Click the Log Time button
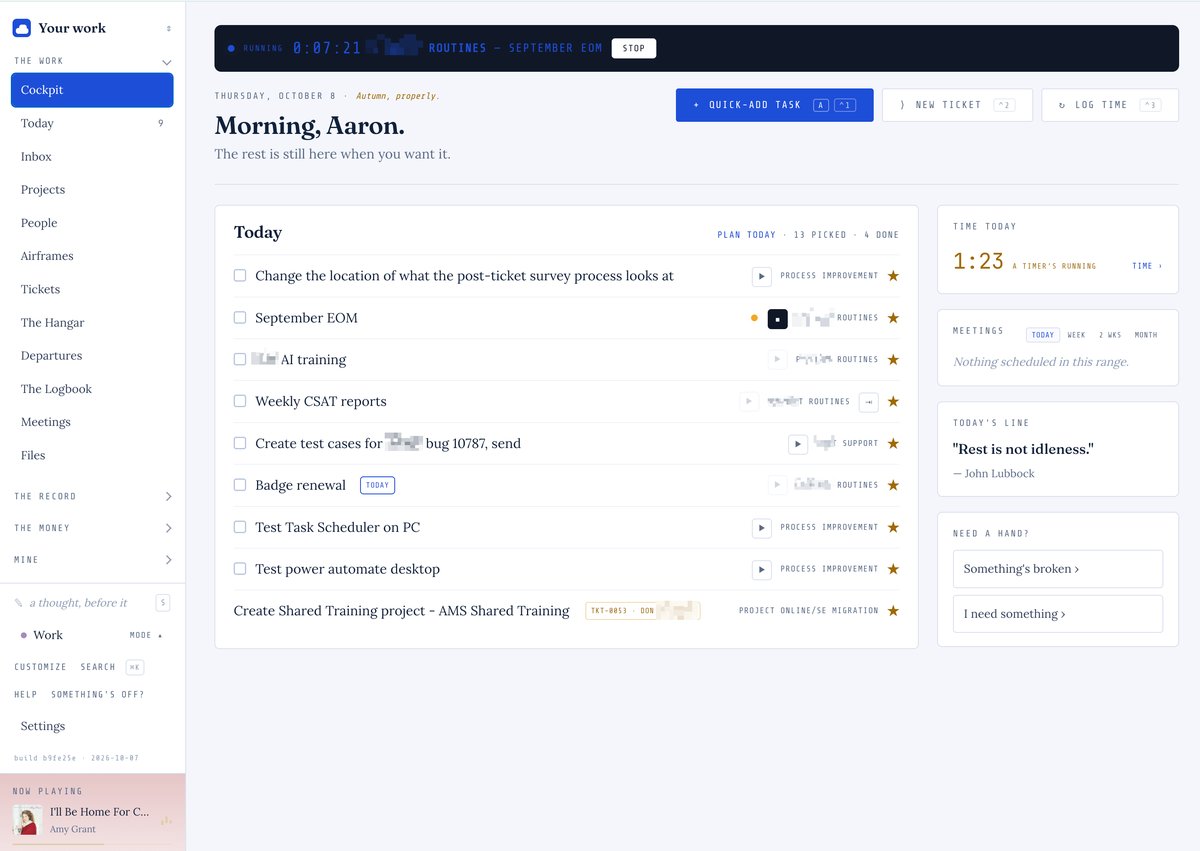Screen dimensions: 1200x851 (1110, 105)
